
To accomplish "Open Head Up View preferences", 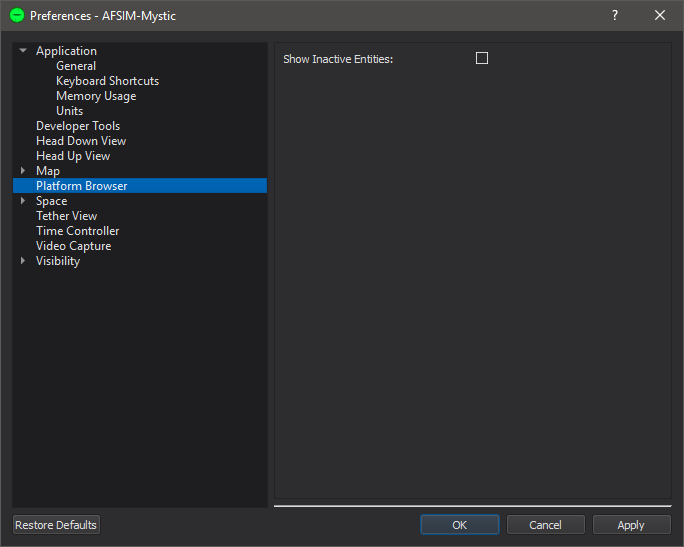I will click(x=73, y=156).
